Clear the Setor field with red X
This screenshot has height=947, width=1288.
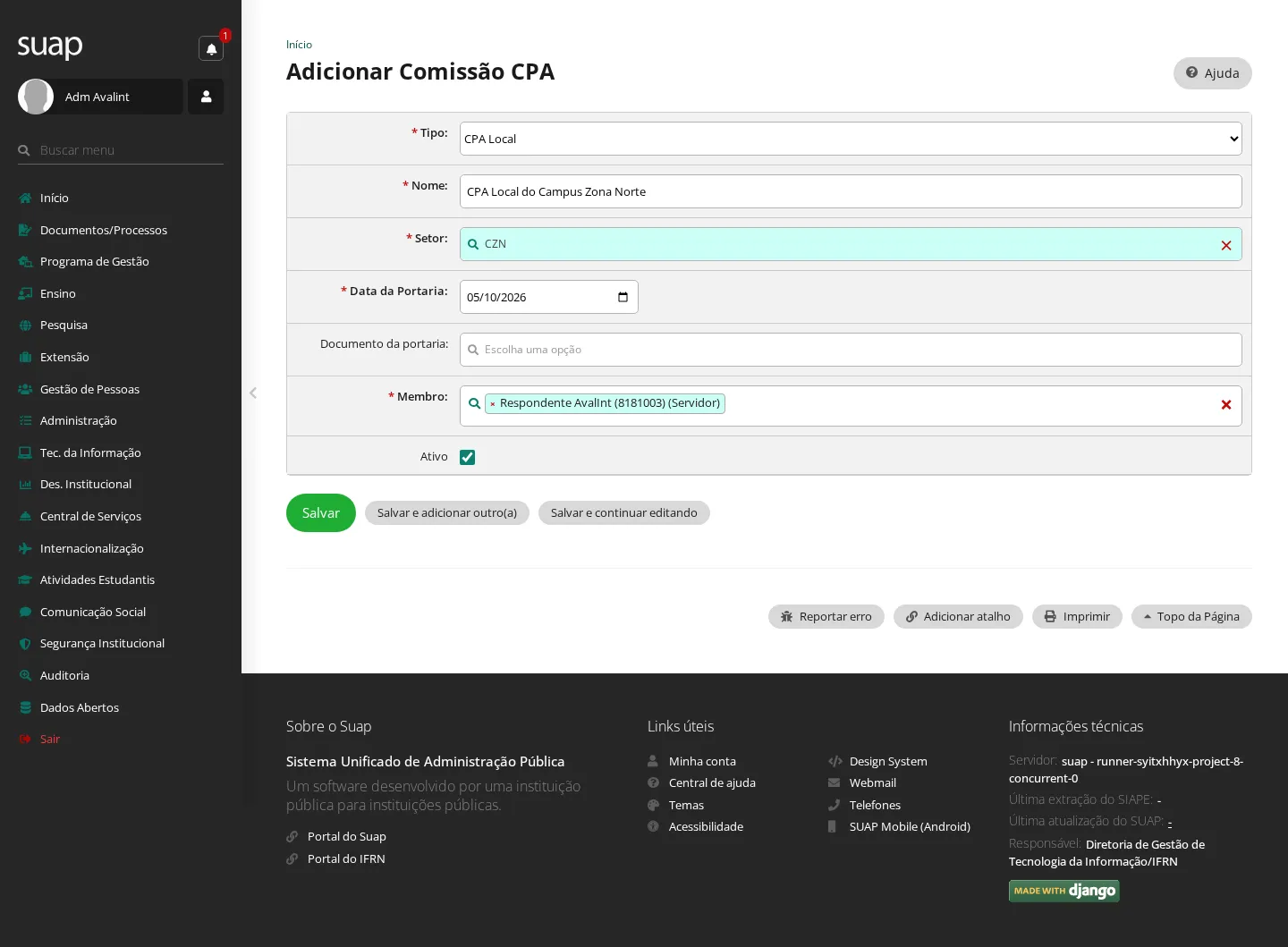(x=1226, y=245)
